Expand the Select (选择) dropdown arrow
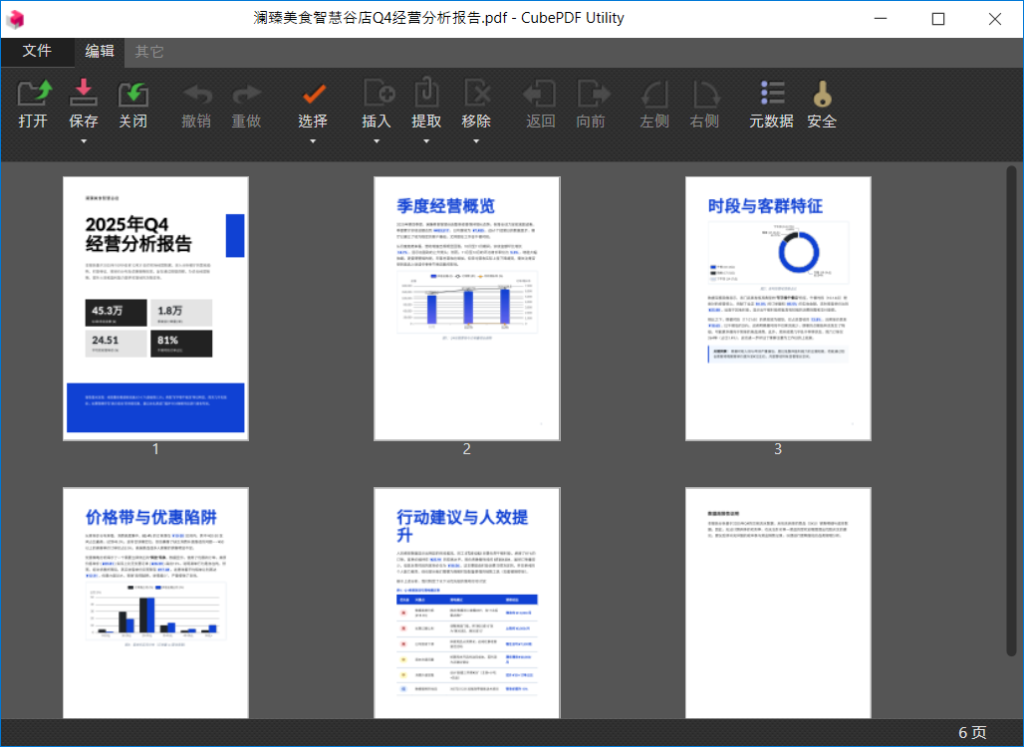1024x747 pixels. [x=313, y=141]
